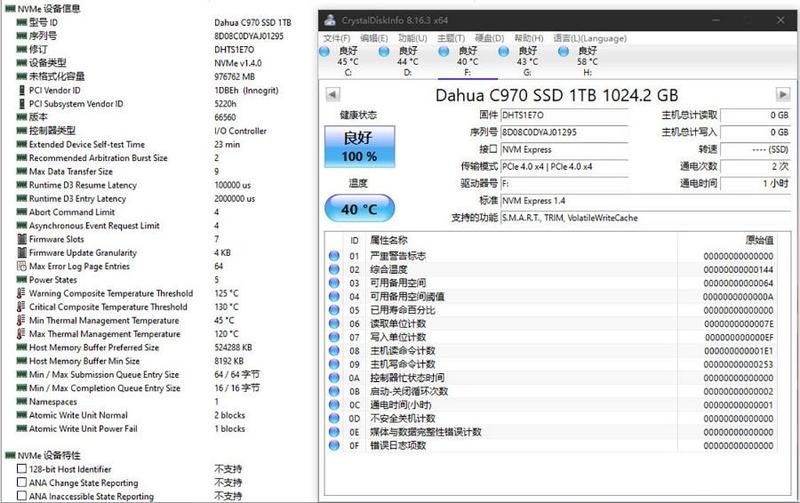Click the 序列号 field in CrystalDiskInfo
Screen dimensions: 800x503
click(x=564, y=132)
